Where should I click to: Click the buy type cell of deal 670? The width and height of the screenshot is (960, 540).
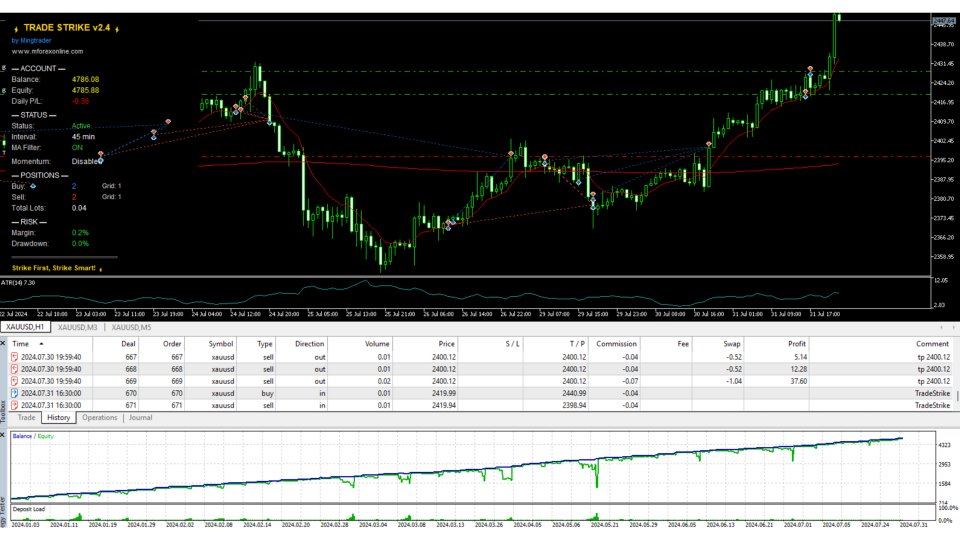[x=267, y=393]
